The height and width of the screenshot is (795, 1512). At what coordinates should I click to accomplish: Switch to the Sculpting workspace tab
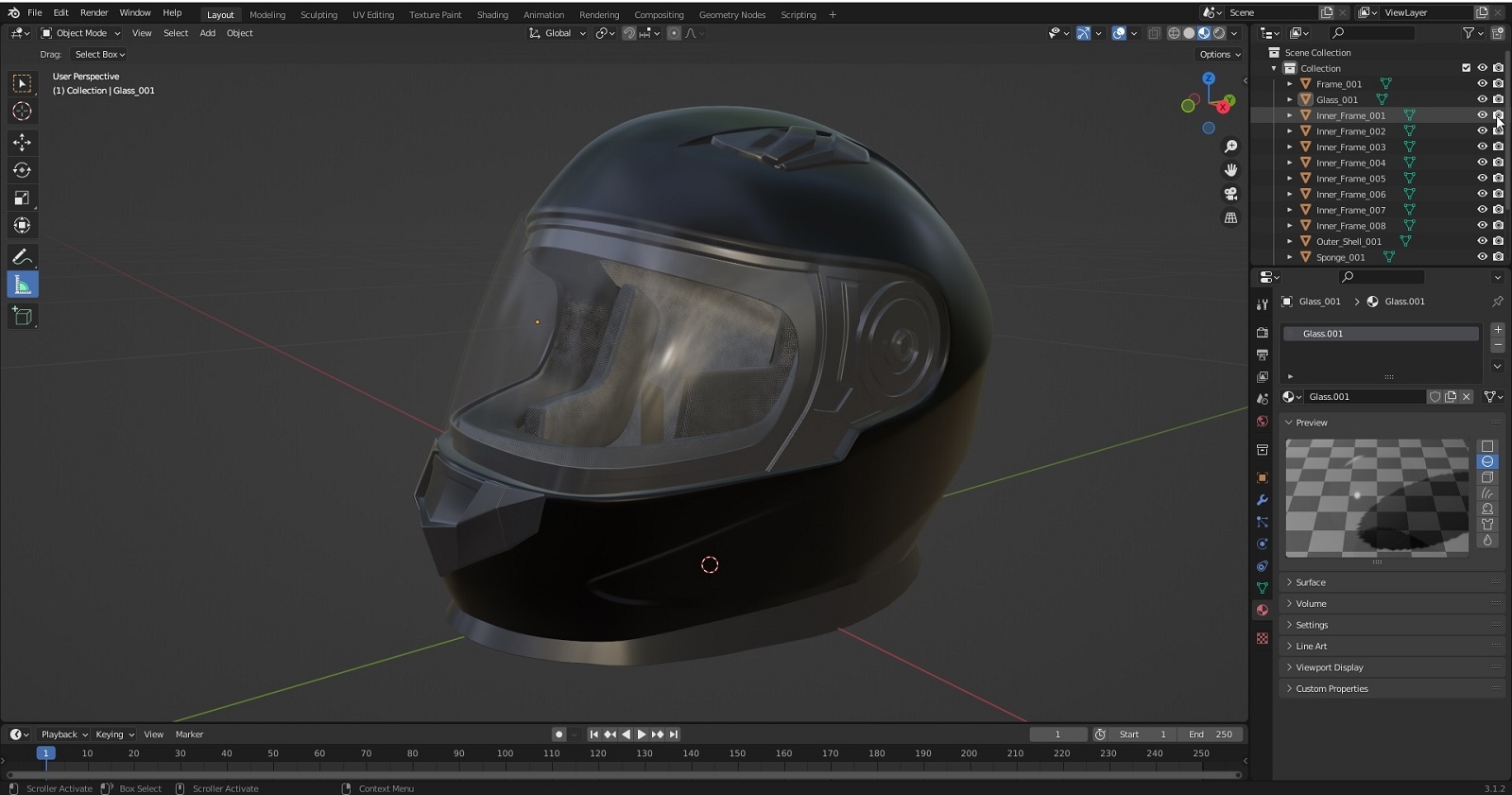click(x=318, y=14)
